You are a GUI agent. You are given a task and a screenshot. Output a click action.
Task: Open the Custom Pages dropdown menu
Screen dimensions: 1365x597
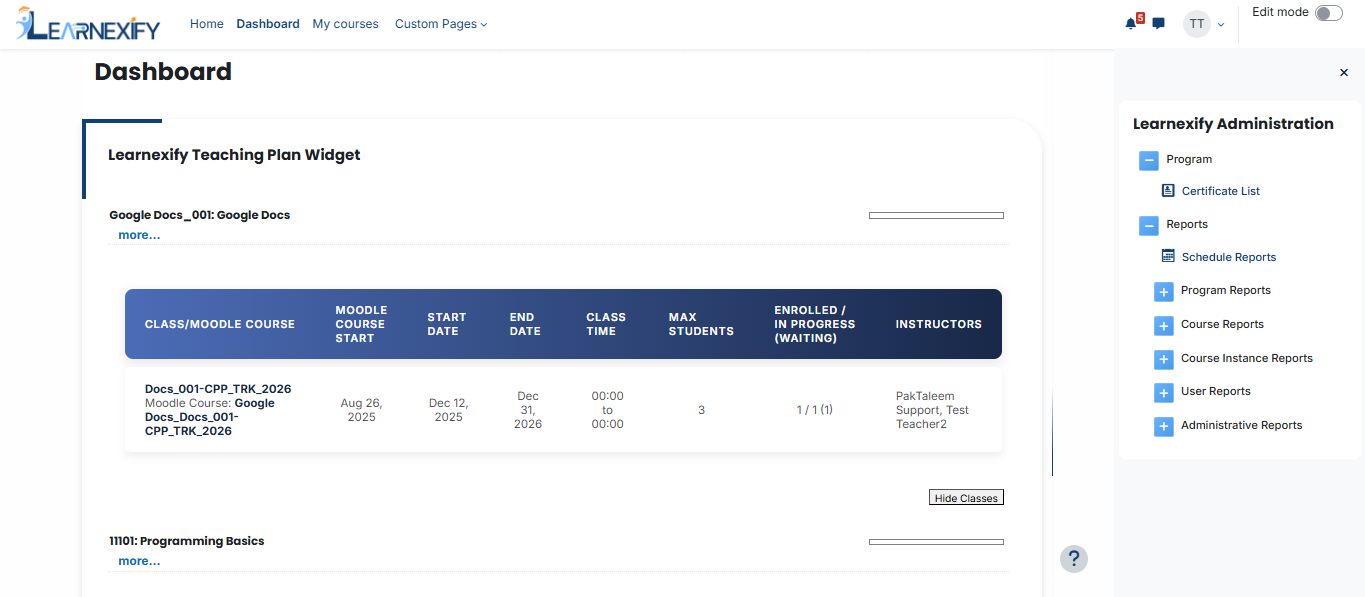click(x=441, y=24)
